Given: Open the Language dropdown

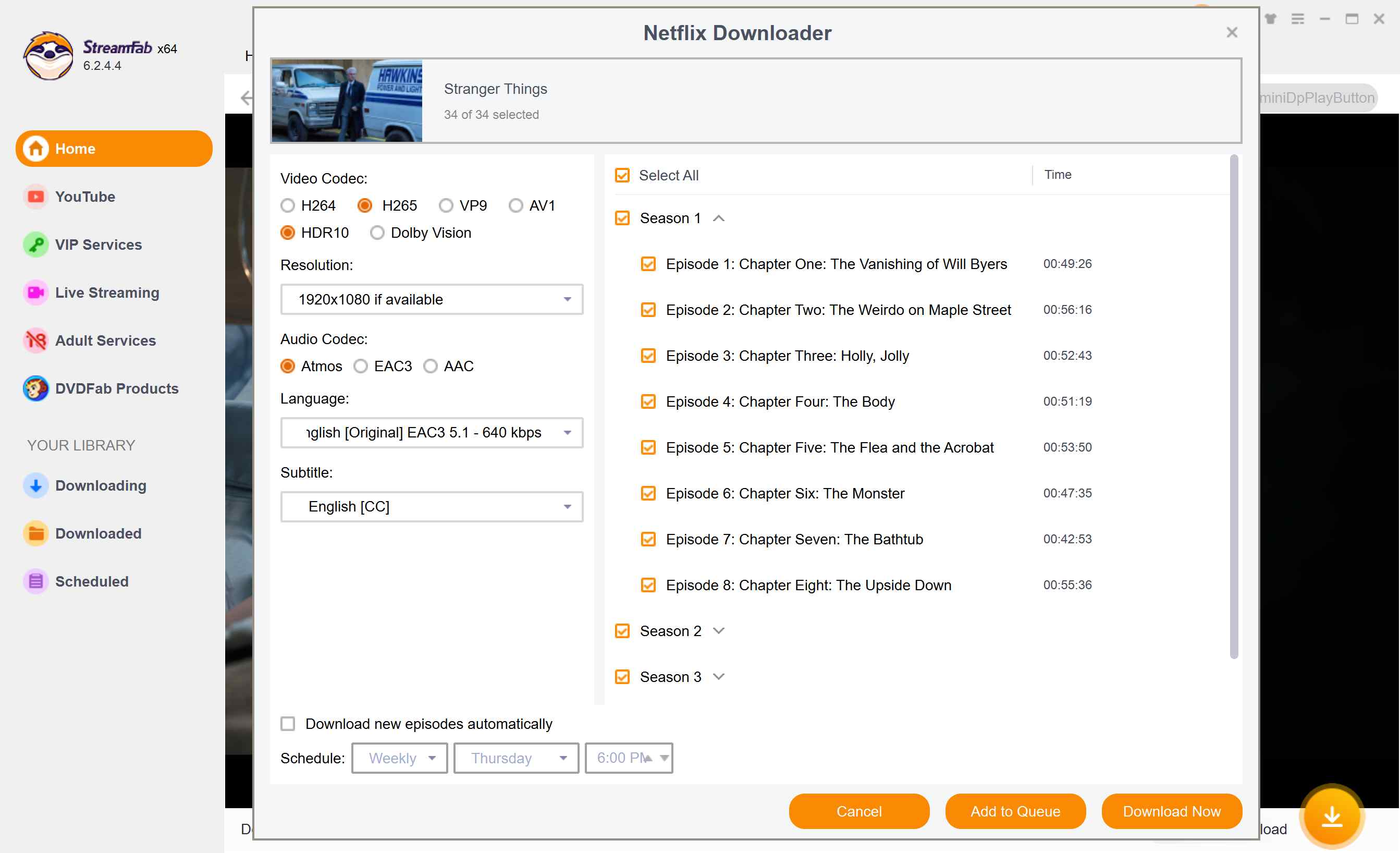Looking at the screenshot, I should click(432, 432).
